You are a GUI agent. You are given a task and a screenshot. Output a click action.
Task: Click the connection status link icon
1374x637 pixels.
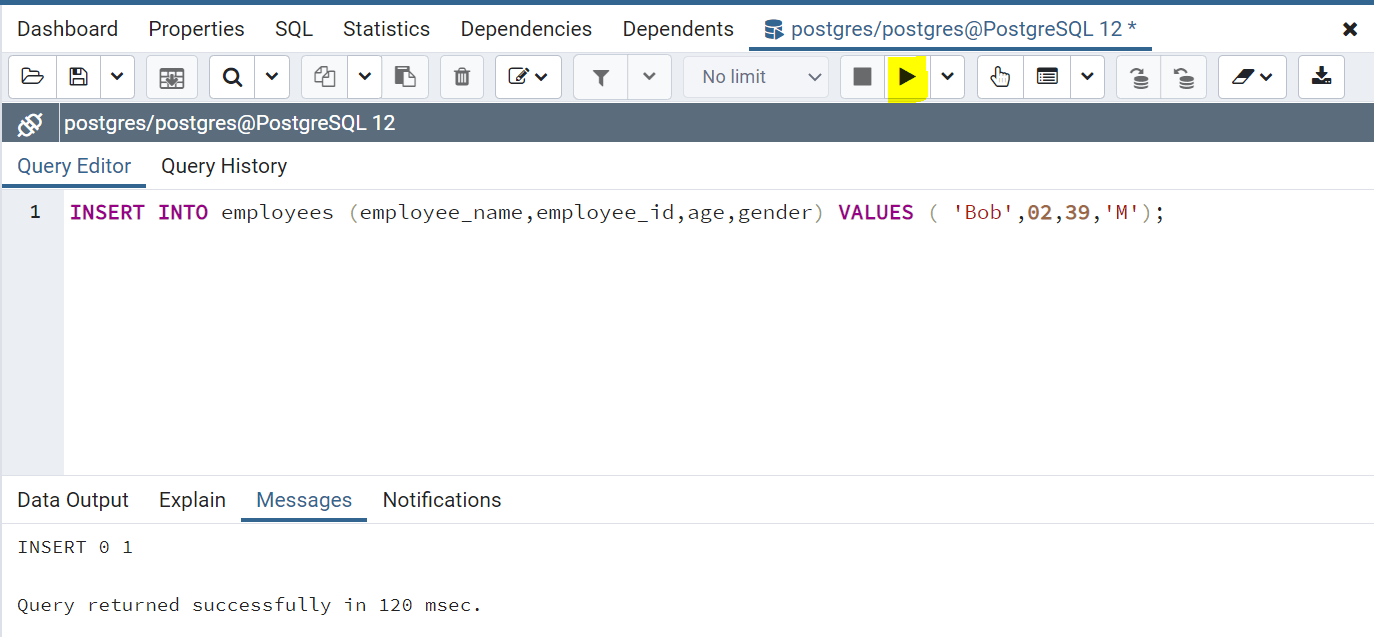pyautogui.click(x=30, y=124)
